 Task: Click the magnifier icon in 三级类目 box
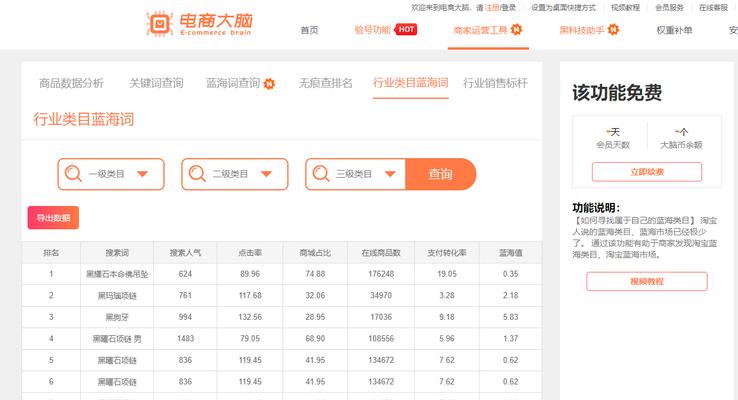pyautogui.click(x=321, y=174)
